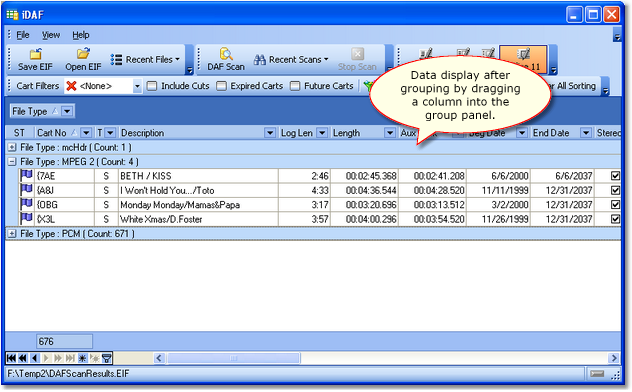Screen dimensions: 632x392
Task: Open the File menu
Action: click(23, 35)
